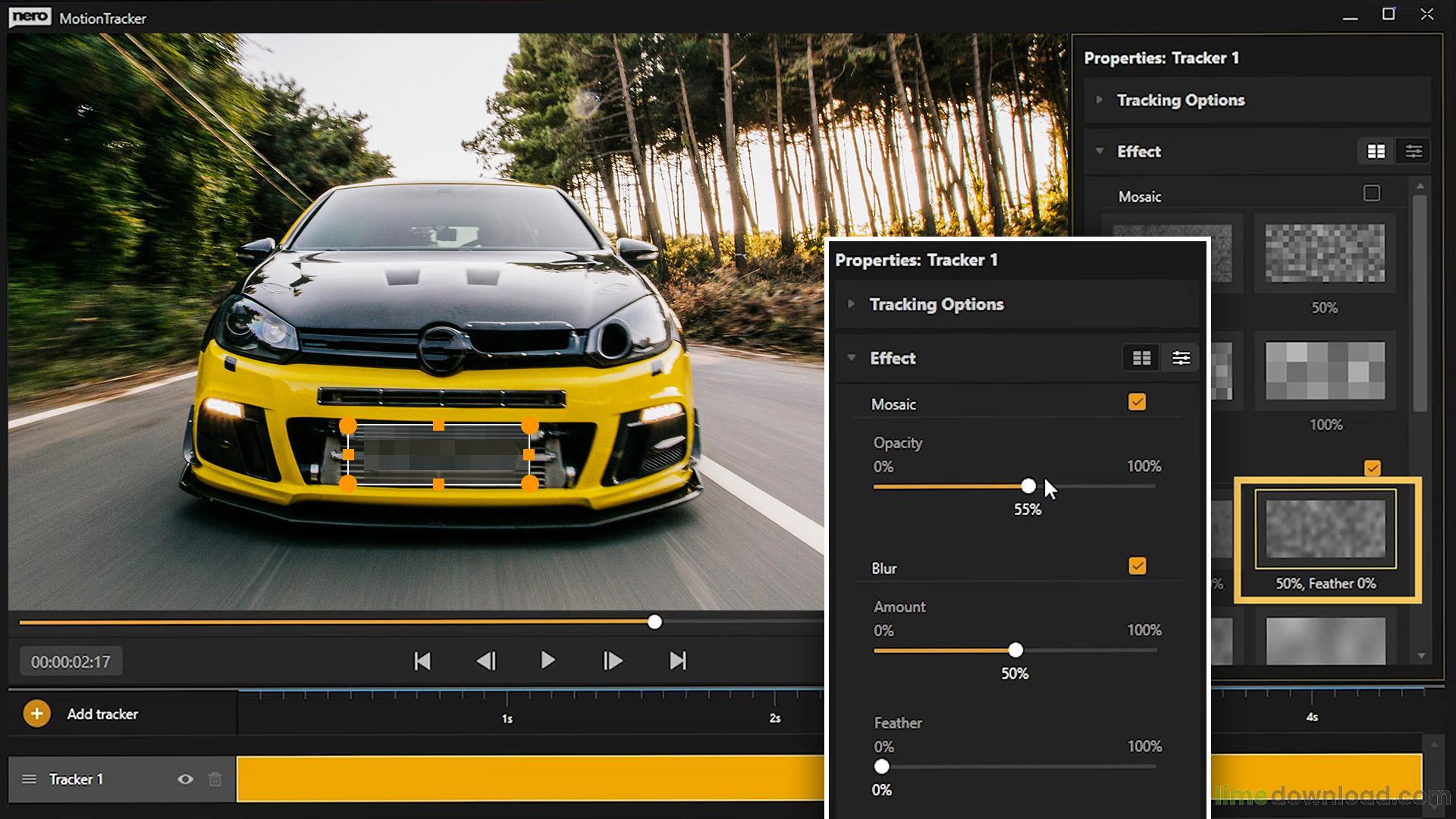This screenshot has height=819, width=1456.
Task: Uncheck the Blur checkbox
Action: (x=1137, y=566)
